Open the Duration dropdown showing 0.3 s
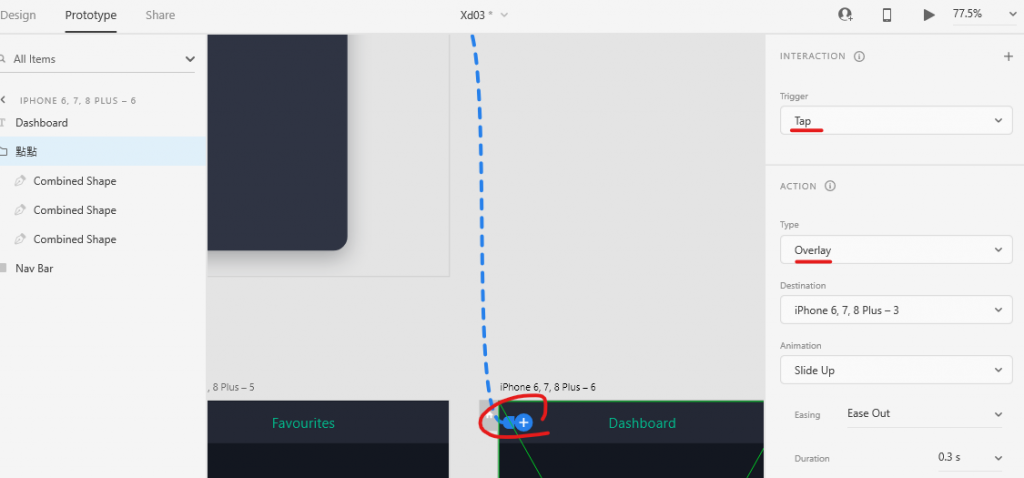This screenshot has width=1024, height=478. click(970, 458)
